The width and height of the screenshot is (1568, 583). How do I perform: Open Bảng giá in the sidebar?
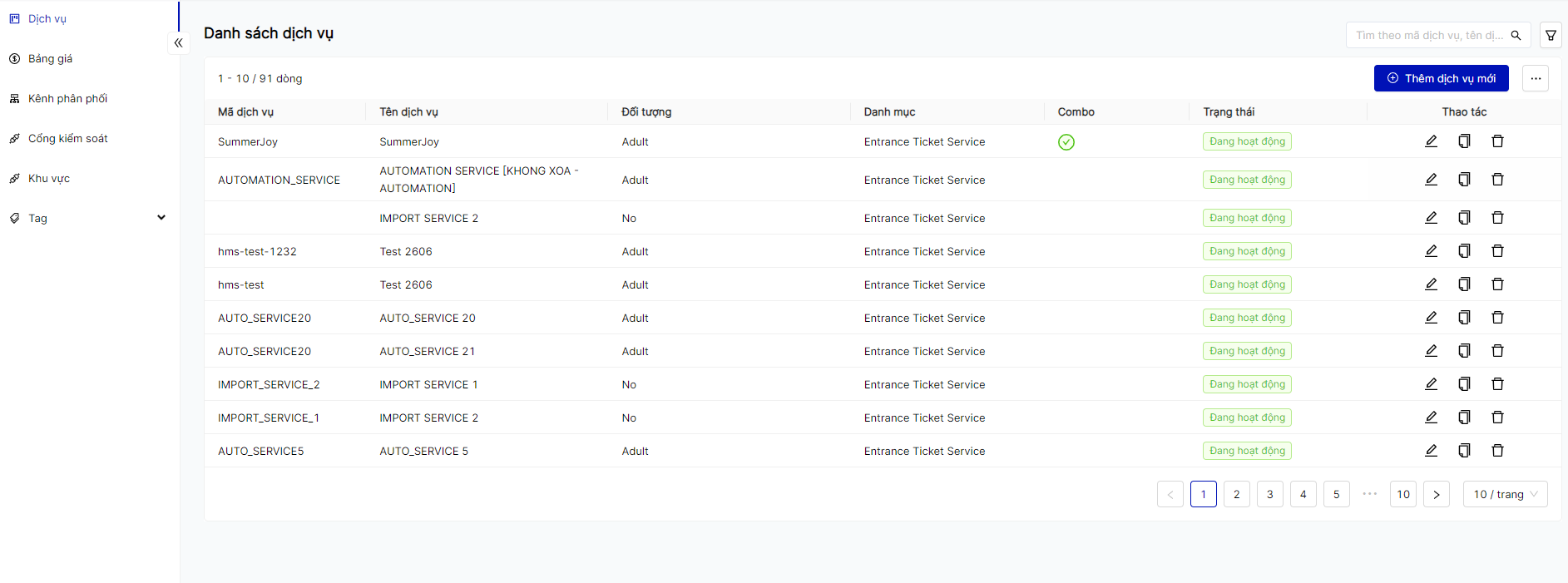[50, 58]
